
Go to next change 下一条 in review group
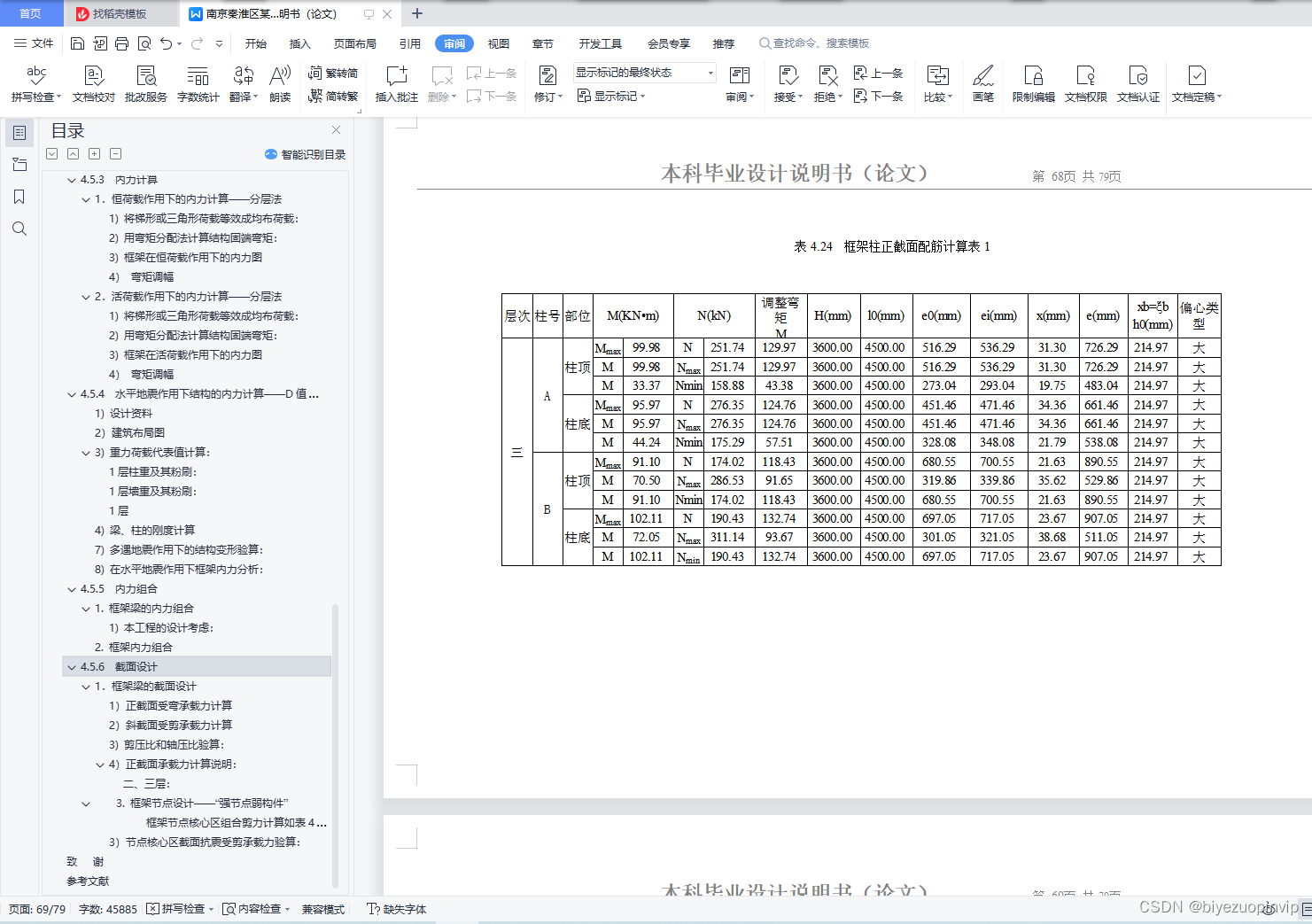point(878,96)
